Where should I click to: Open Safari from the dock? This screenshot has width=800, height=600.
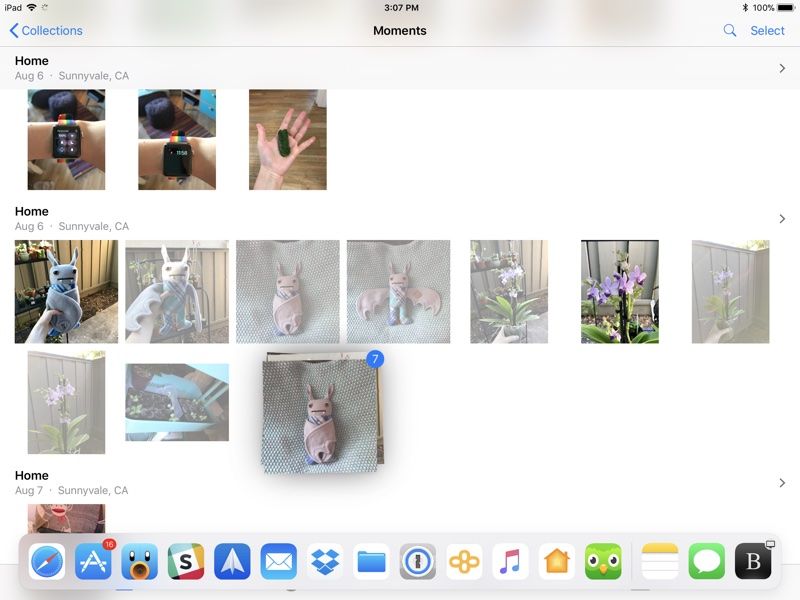click(47, 561)
